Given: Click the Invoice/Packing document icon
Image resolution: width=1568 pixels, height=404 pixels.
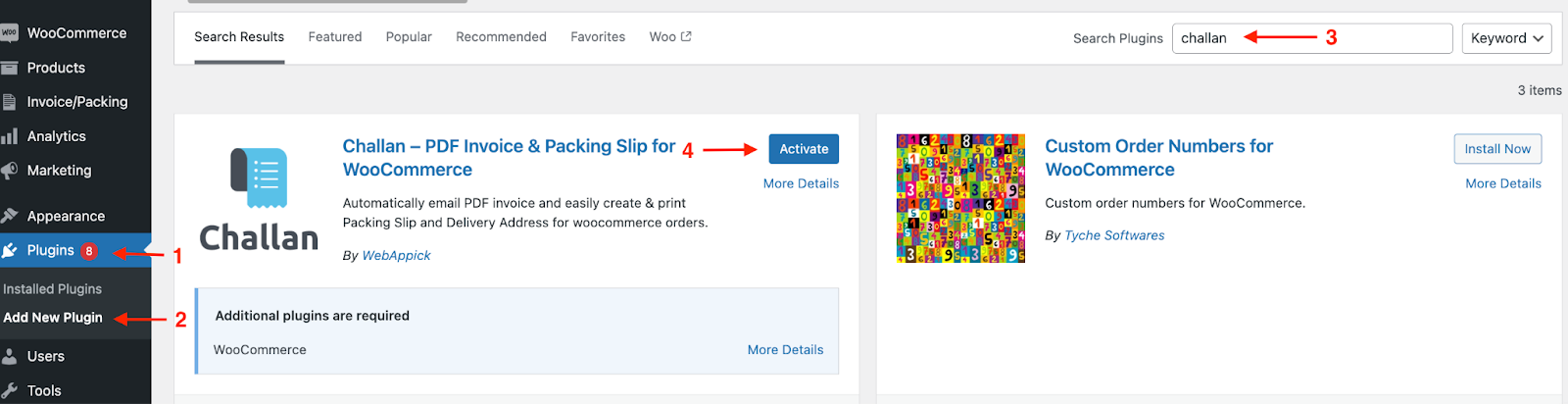Looking at the screenshot, I should [9, 102].
